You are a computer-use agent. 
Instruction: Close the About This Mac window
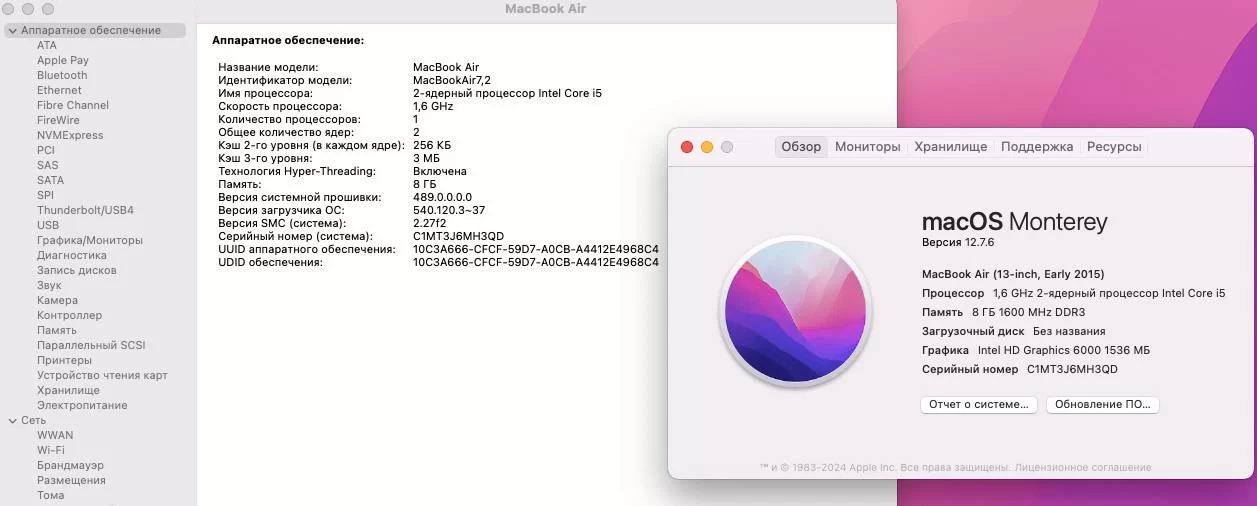point(687,147)
